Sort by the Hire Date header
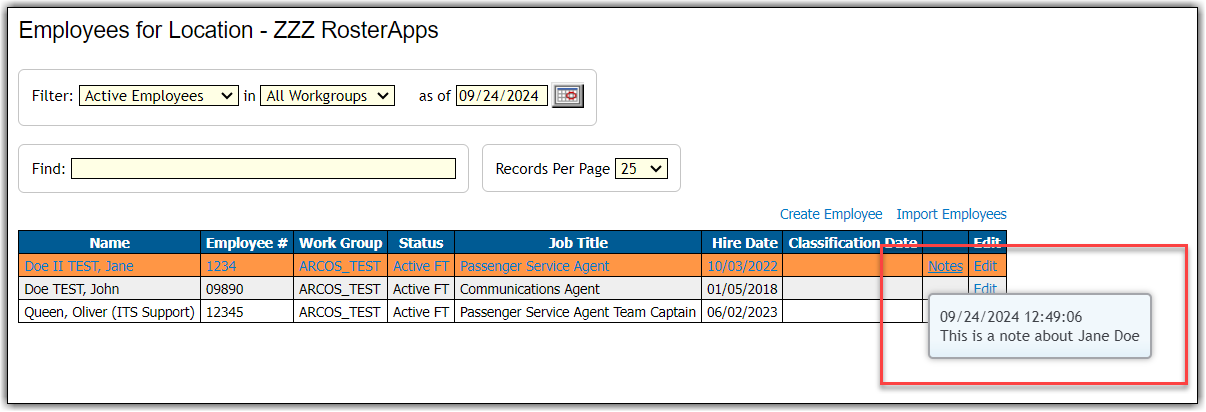The width and height of the screenshot is (1206, 412). [x=744, y=243]
